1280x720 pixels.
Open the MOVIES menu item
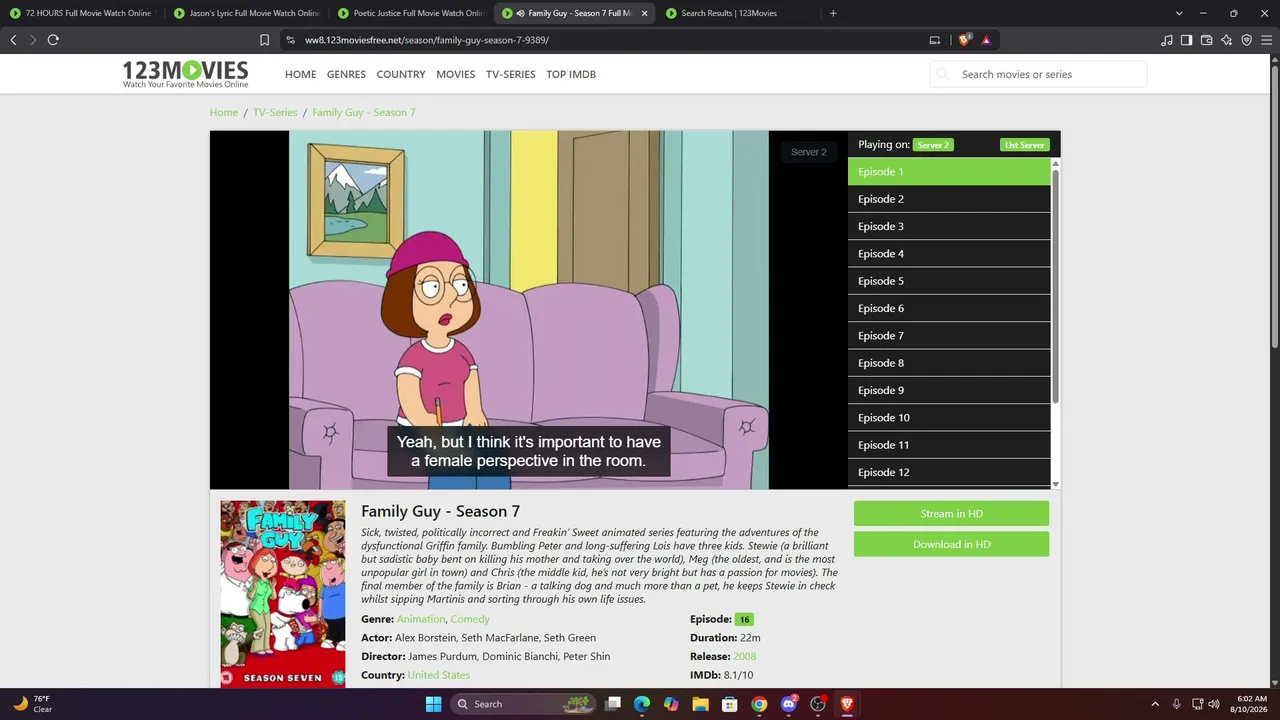[x=455, y=74]
